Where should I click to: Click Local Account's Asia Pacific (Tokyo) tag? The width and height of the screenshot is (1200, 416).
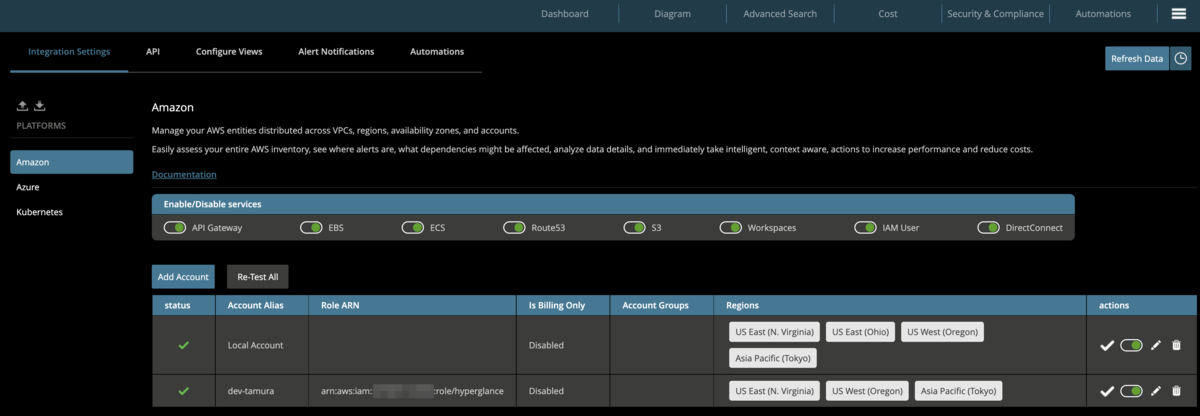pyautogui.click(x=773, y=358)
